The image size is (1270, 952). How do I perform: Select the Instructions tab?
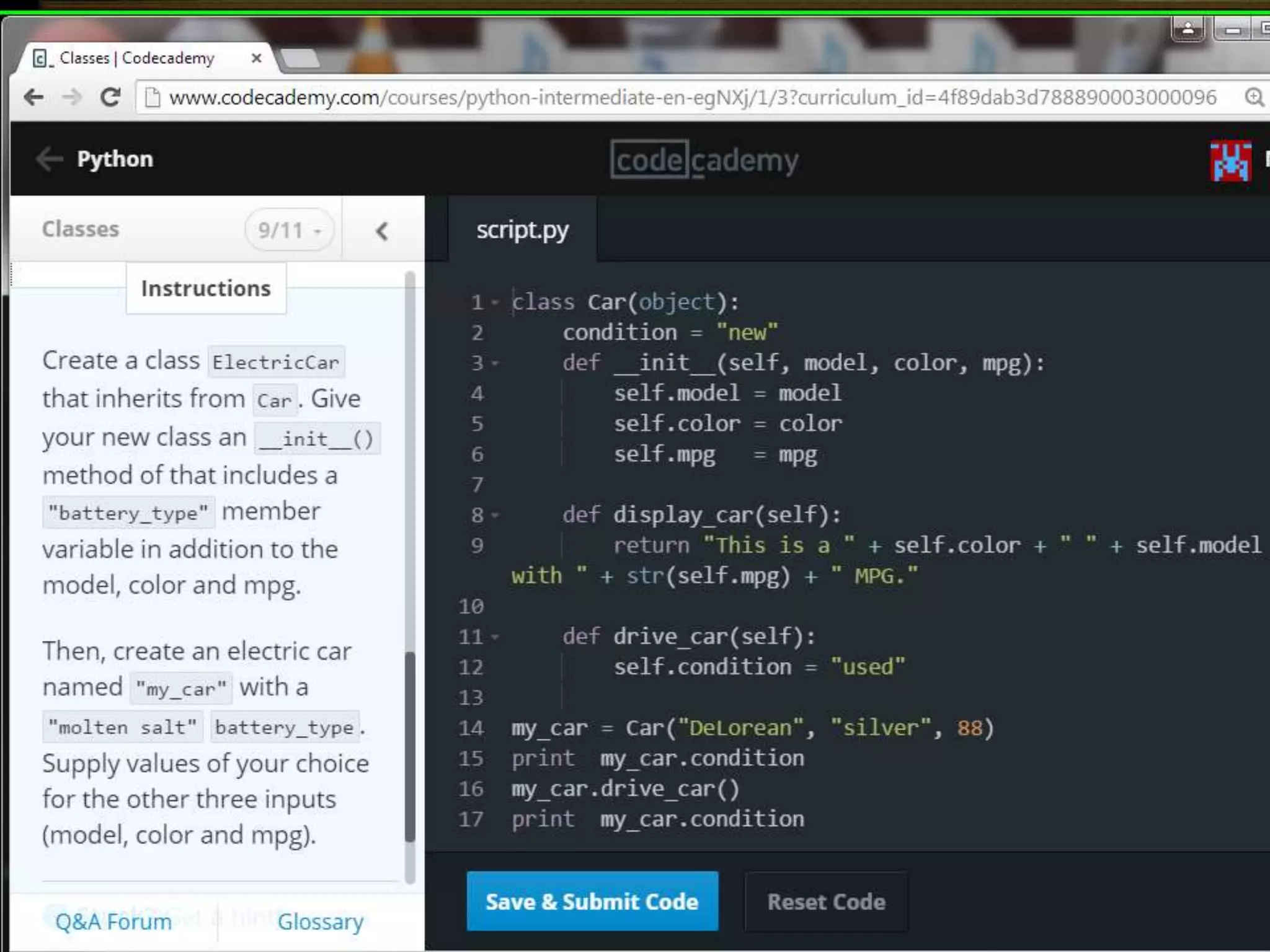coord(206,288)
